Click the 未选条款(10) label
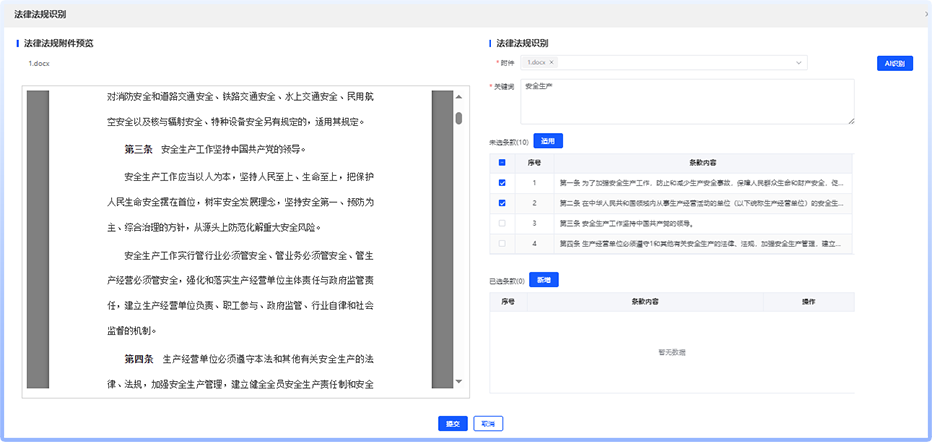 [x=509, y=143]
